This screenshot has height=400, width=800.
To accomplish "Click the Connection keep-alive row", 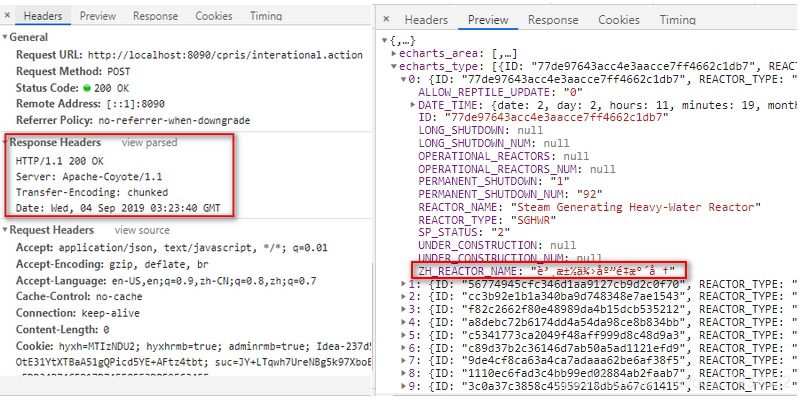I will [x=78, y=313].
